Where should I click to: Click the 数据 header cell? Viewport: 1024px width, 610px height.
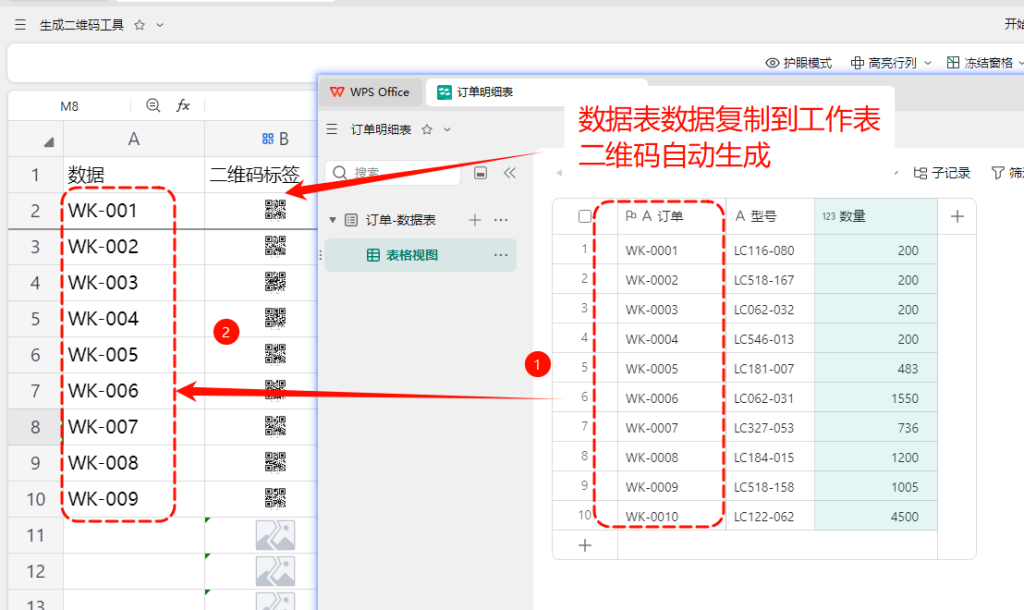pyautogui.click(x=134, y=174)
